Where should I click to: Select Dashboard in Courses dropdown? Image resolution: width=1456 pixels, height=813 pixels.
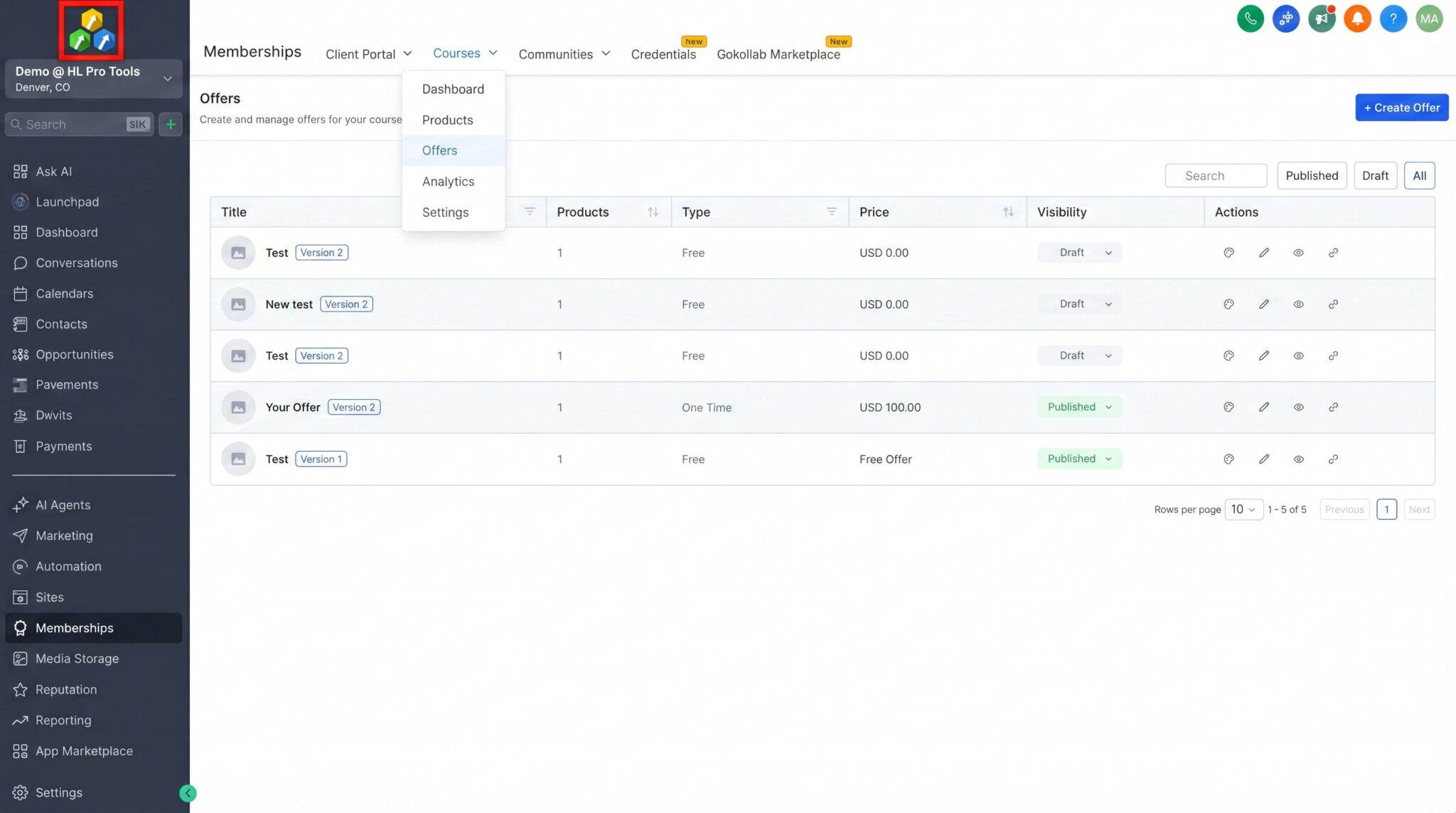tap(453, 90)
